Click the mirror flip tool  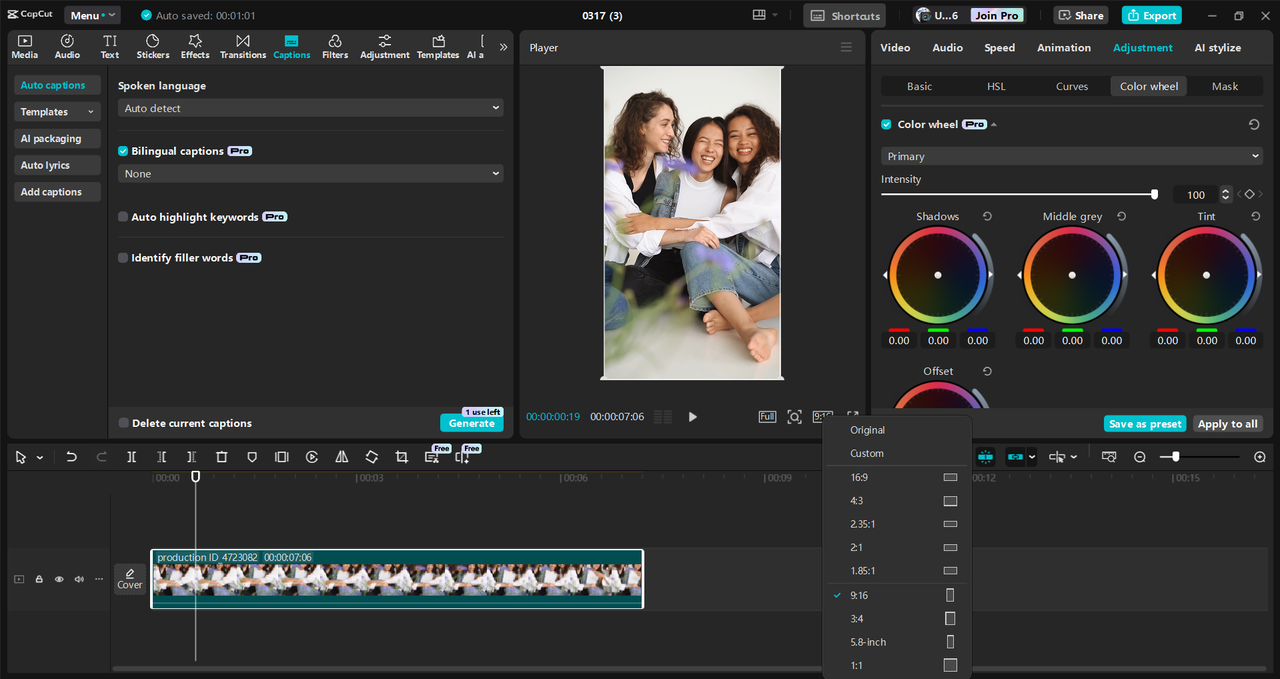pos(341,457)
